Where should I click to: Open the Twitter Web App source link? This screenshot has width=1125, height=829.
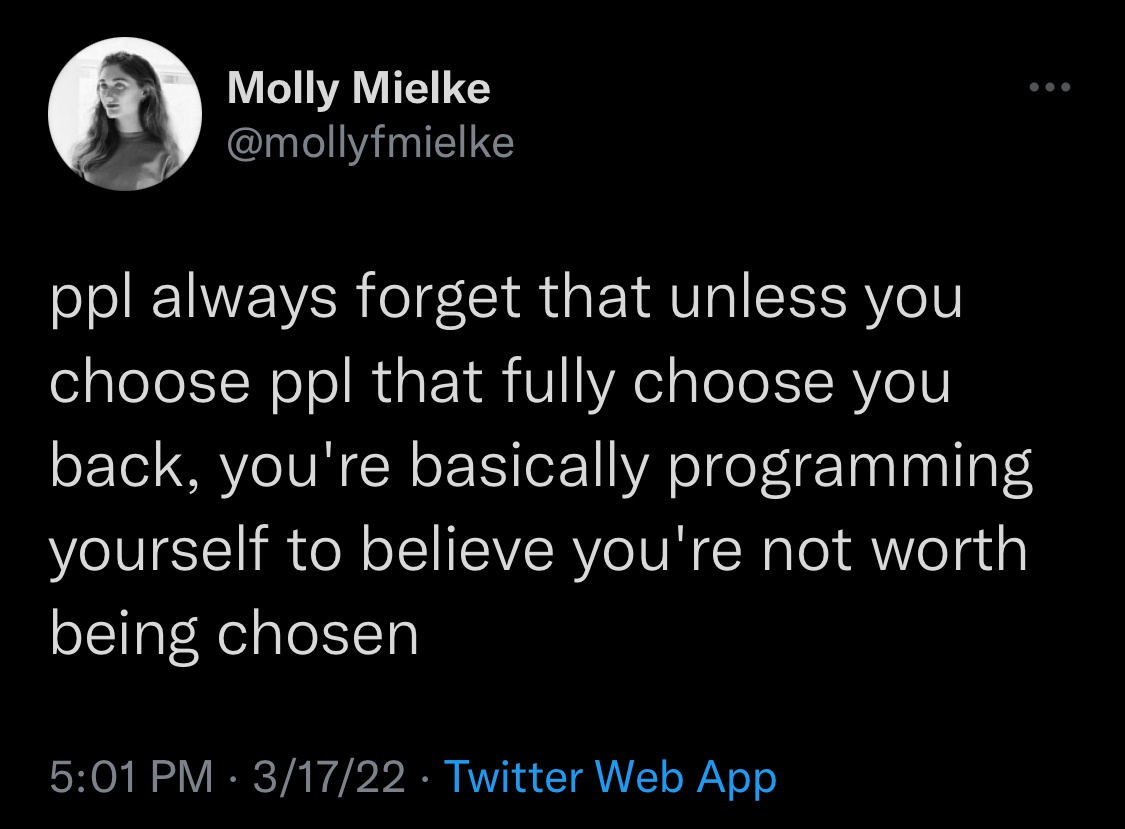[x=611, y=777]
